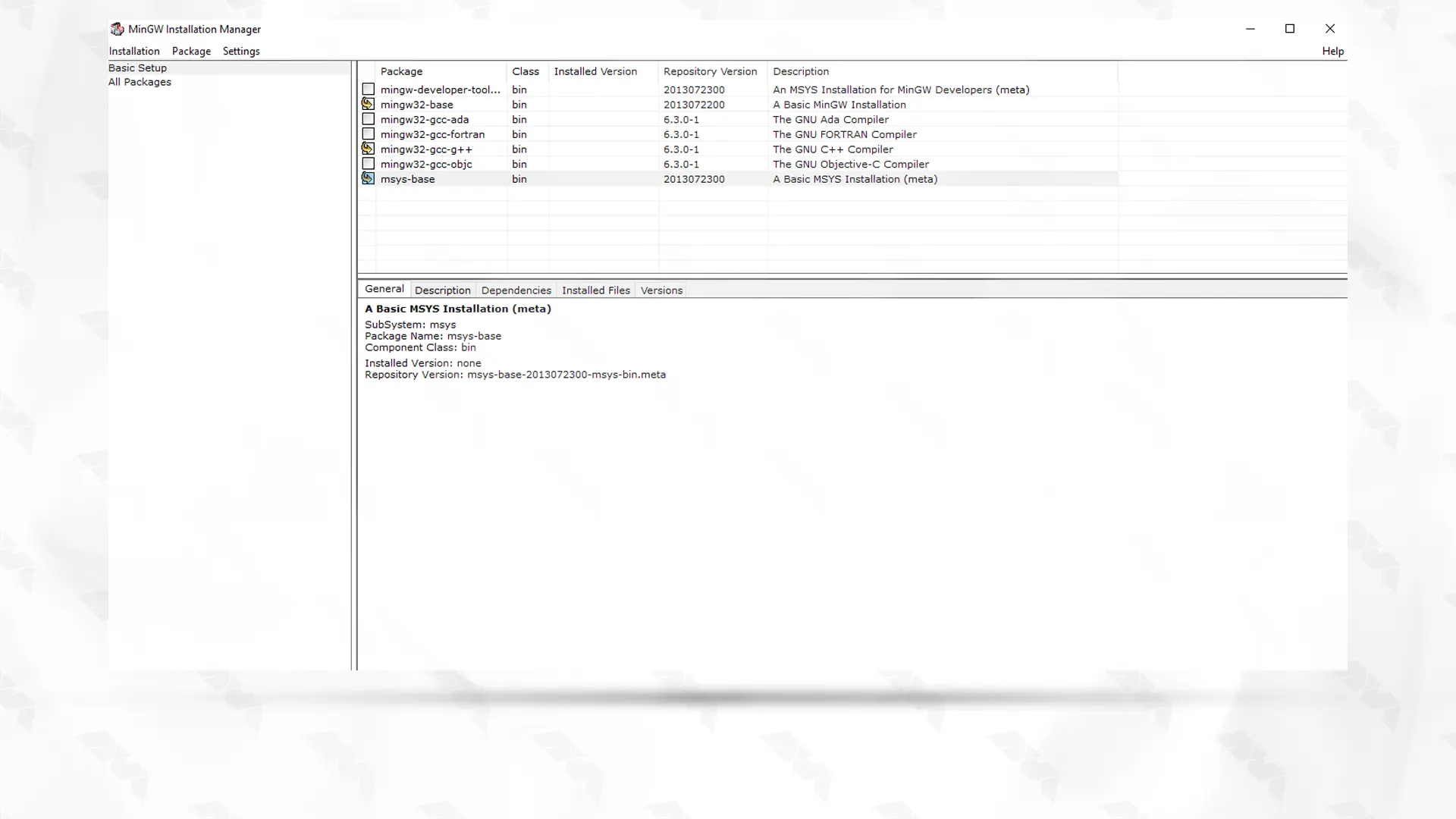
Task: Click 'The GNU C++ Compiler' description
Action: point(833,149)
